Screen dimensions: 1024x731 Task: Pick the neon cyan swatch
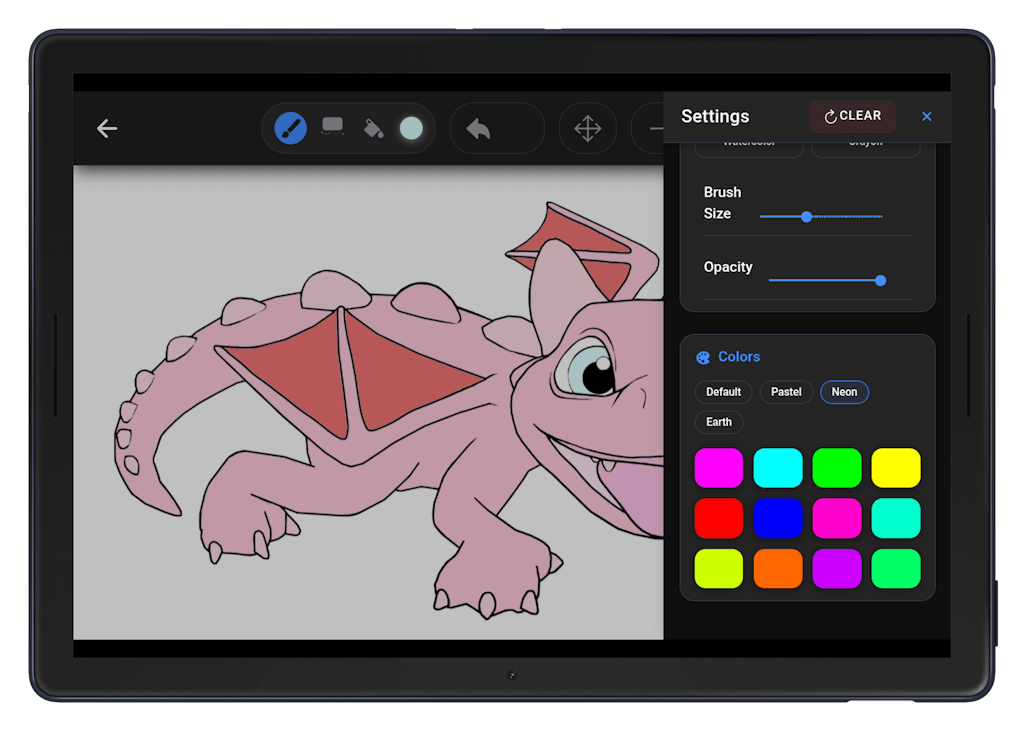tap(778, 468)
